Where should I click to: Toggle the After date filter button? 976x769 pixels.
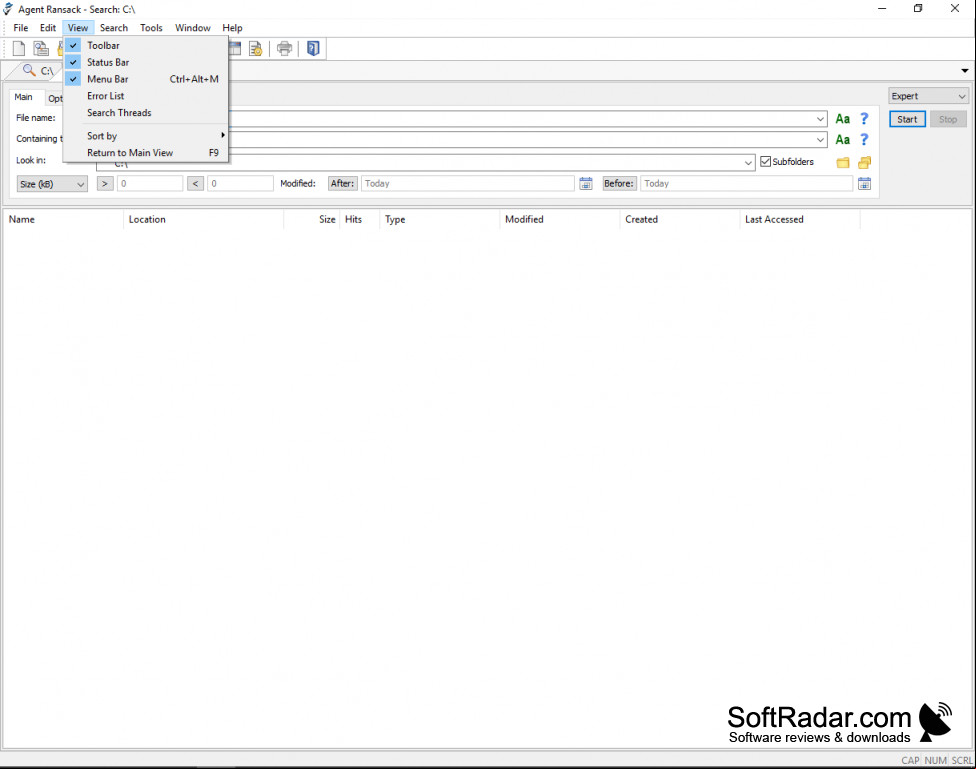tap(342, 184)
